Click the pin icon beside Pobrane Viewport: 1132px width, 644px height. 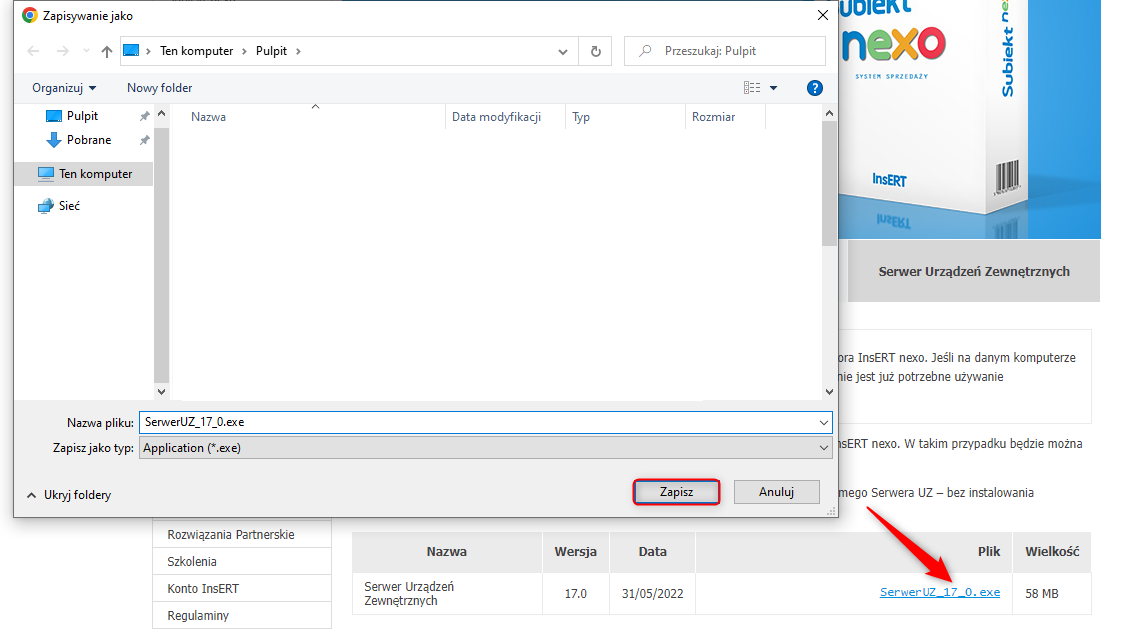pyautogui.click(x=144, y=140)
